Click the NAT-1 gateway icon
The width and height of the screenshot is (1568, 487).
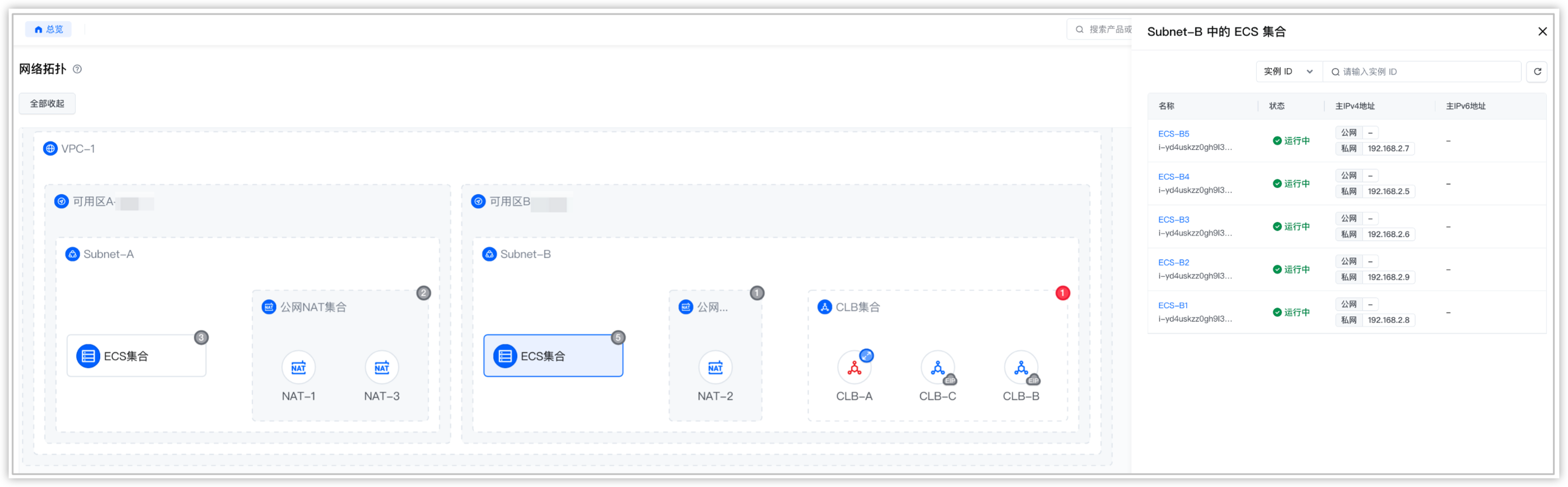coord(298,367)
